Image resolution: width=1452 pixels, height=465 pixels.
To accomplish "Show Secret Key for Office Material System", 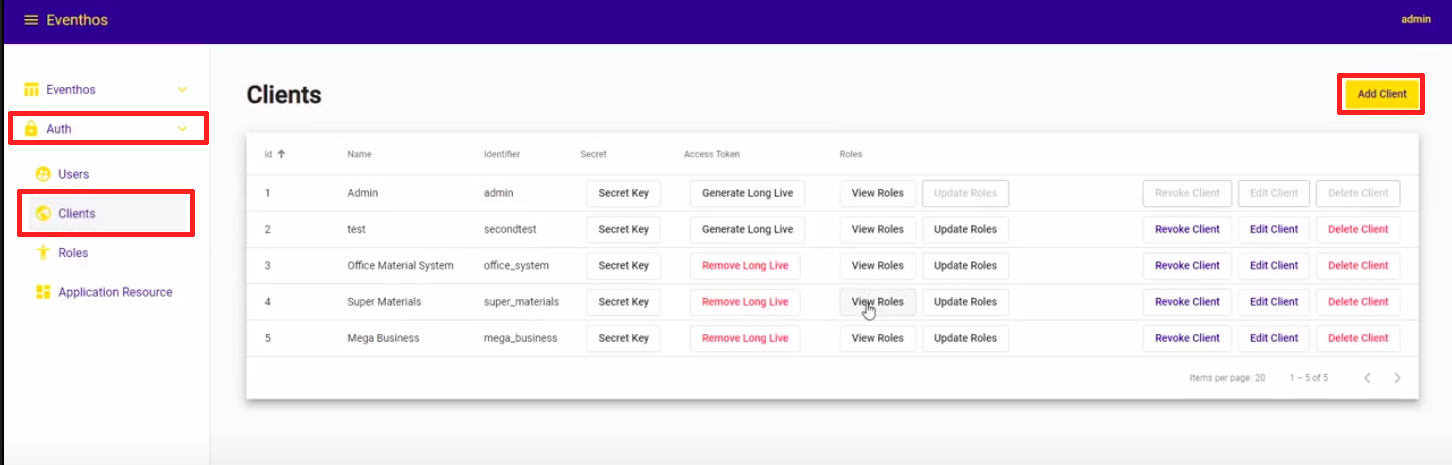I will pos(623,265).
